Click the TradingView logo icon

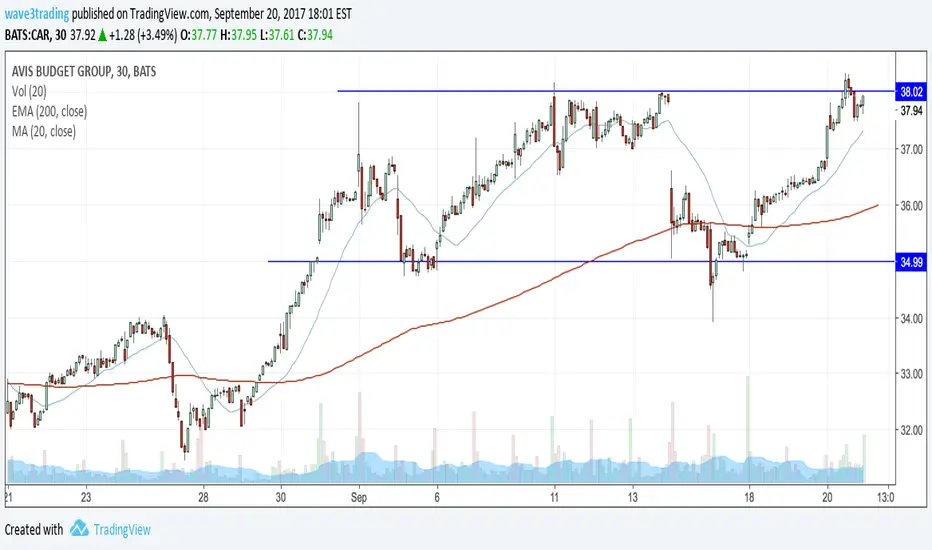(79, 529)
